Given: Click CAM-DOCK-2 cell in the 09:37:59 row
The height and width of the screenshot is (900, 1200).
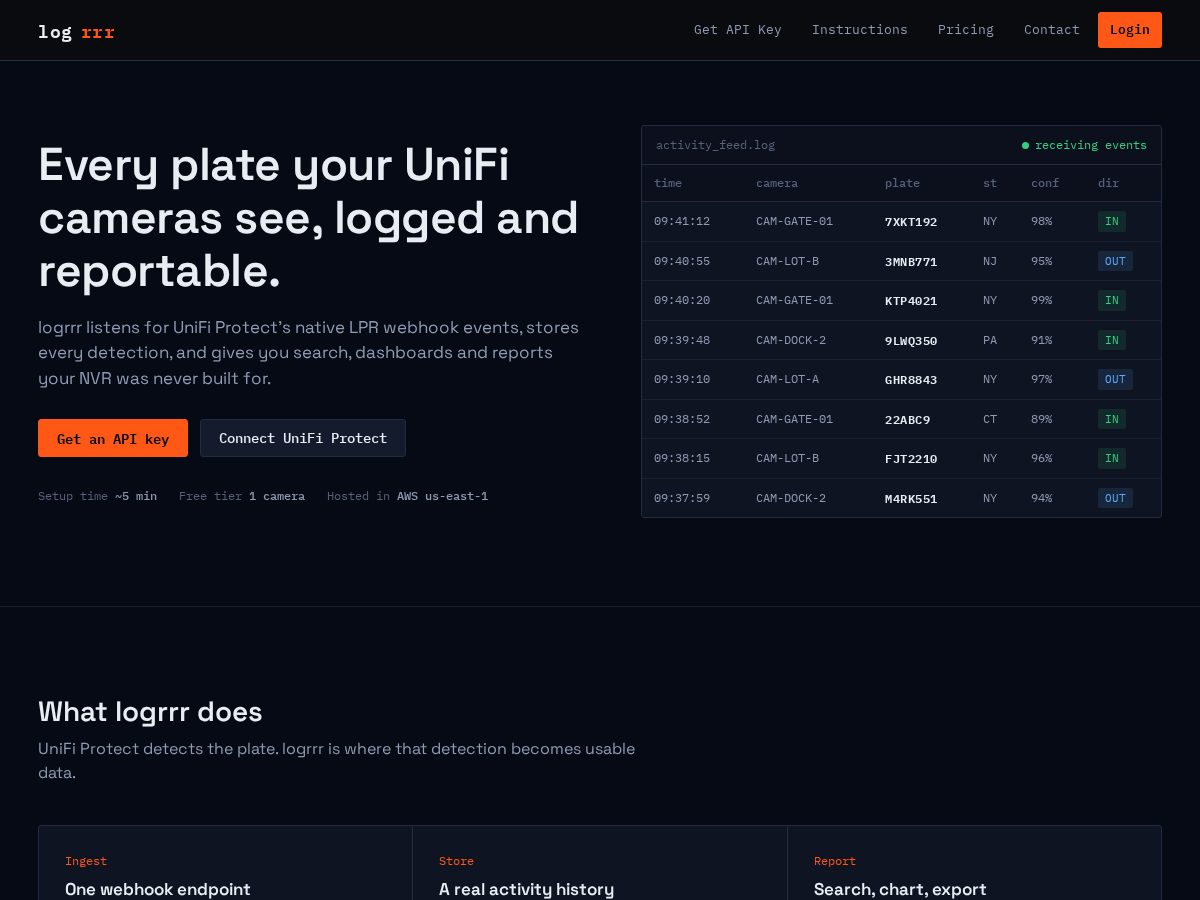Looking at the screenshot, I should click(x=791, y=498).
